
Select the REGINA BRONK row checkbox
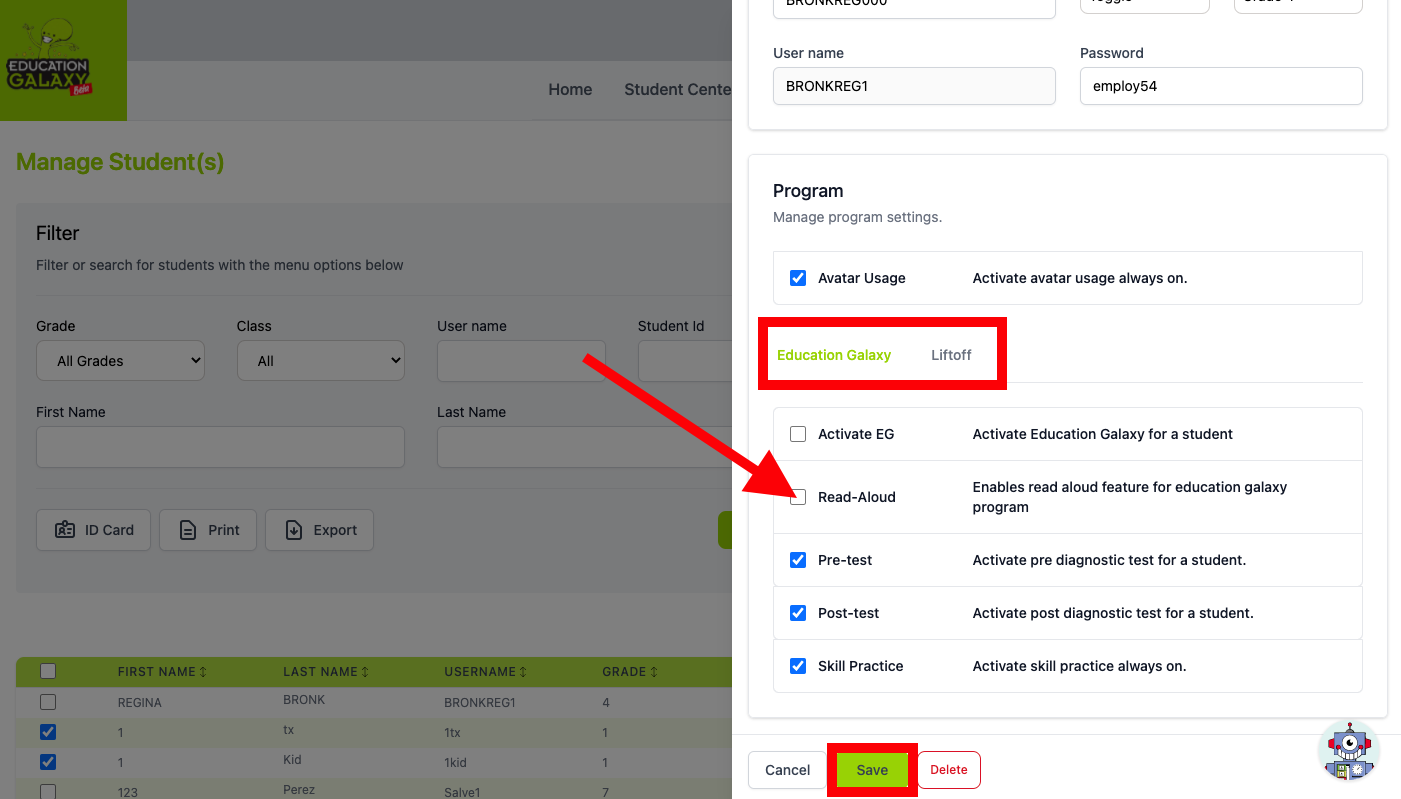[48, 702]
